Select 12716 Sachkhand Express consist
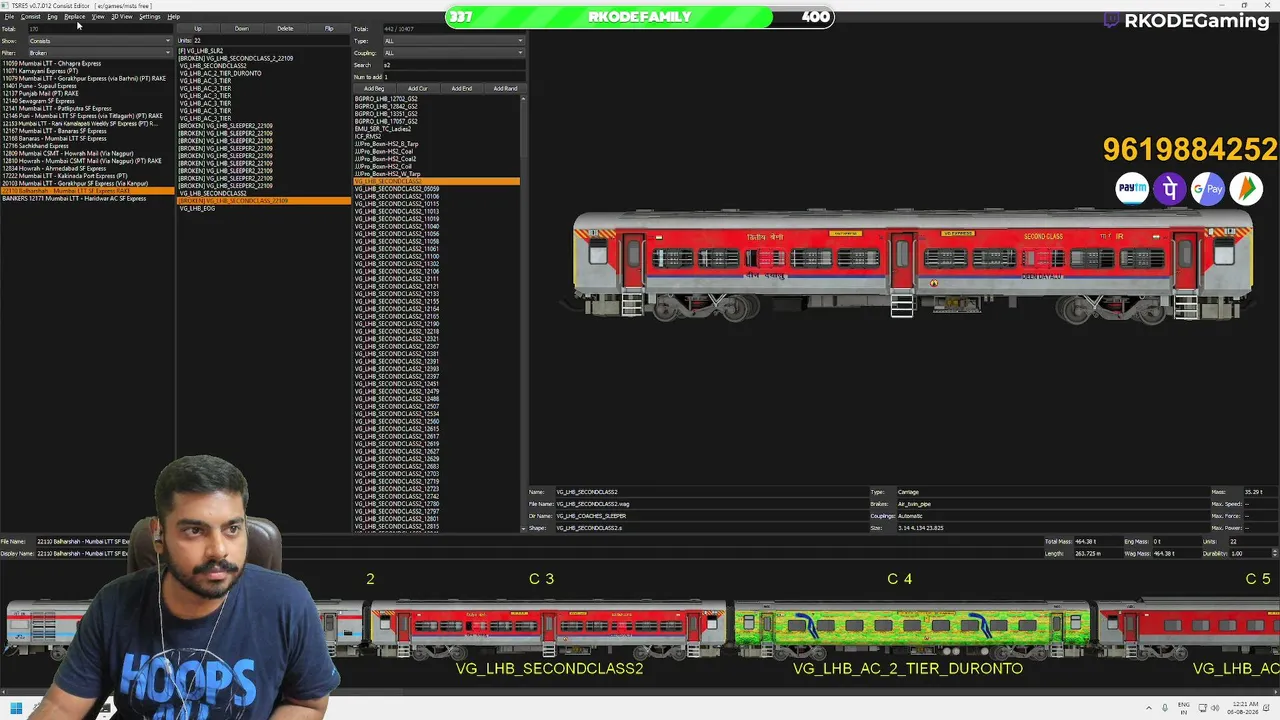Screen dimensions: 1280x720 tap(35, 146)
